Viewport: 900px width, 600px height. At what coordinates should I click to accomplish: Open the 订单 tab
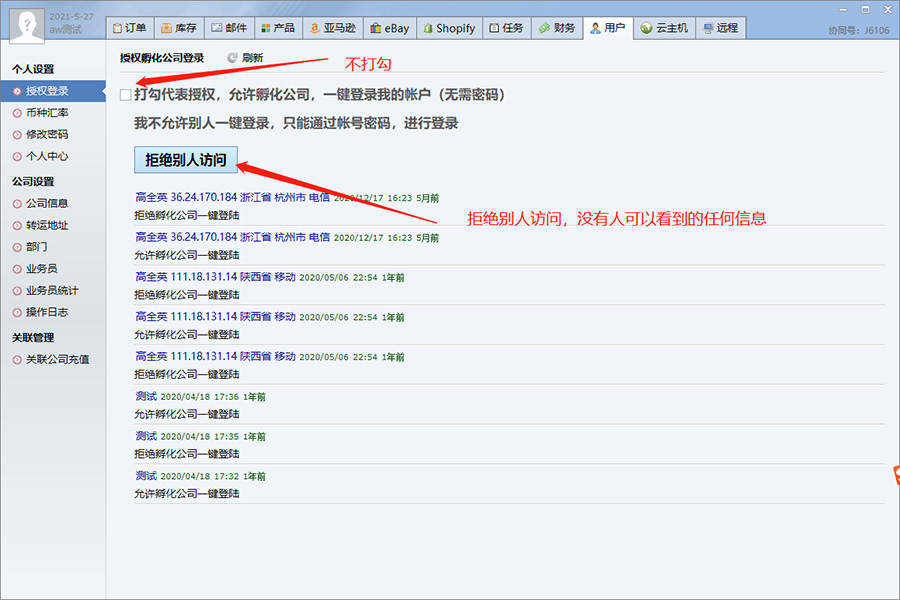pos(130,28)
